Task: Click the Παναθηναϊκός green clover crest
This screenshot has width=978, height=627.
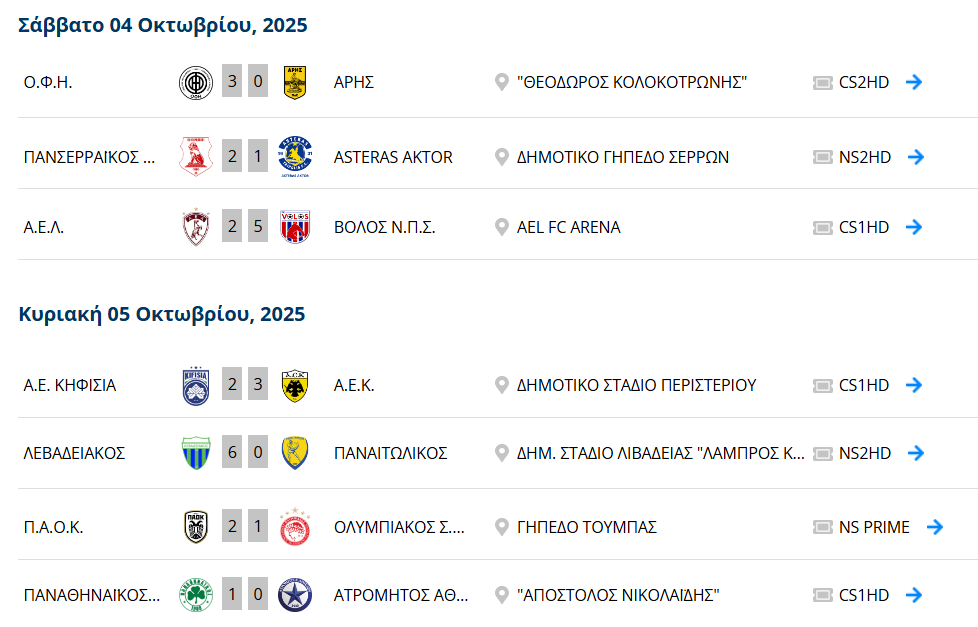Action: point(195,595)
